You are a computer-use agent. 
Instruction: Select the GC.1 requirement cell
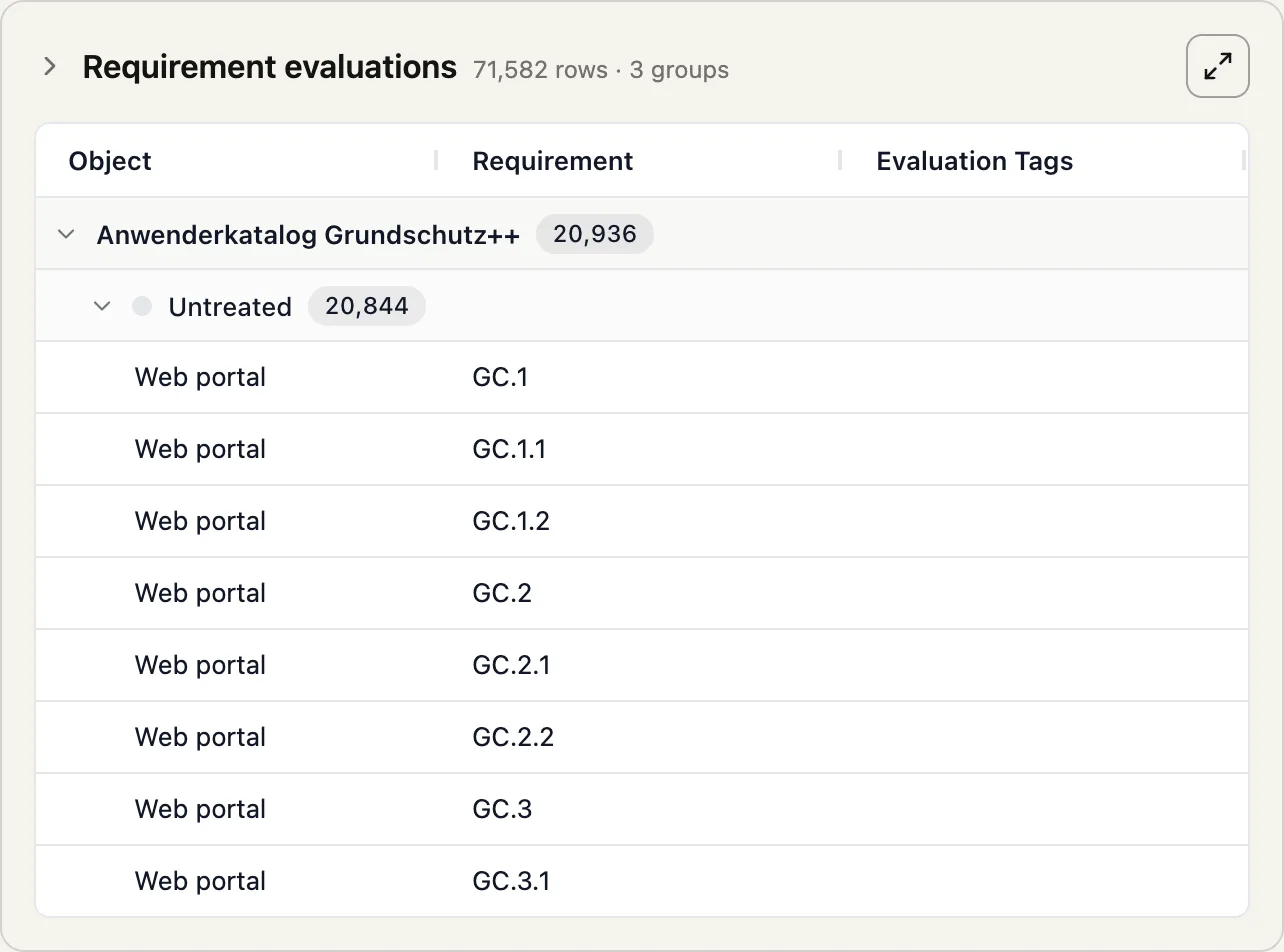pos(501,377)
